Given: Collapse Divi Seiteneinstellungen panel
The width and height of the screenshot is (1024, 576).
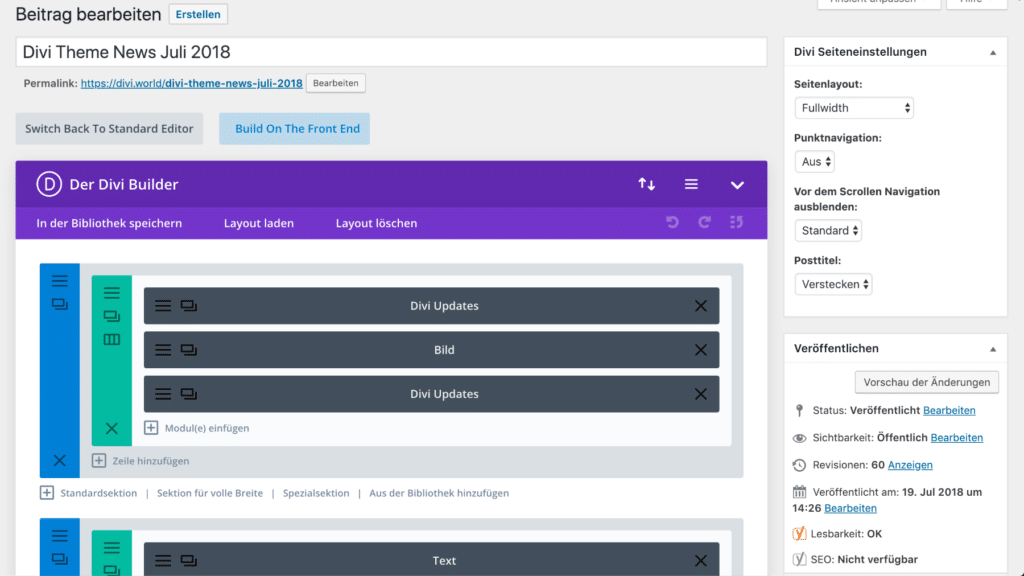Looking at the screenshot, I should point(993,52).
